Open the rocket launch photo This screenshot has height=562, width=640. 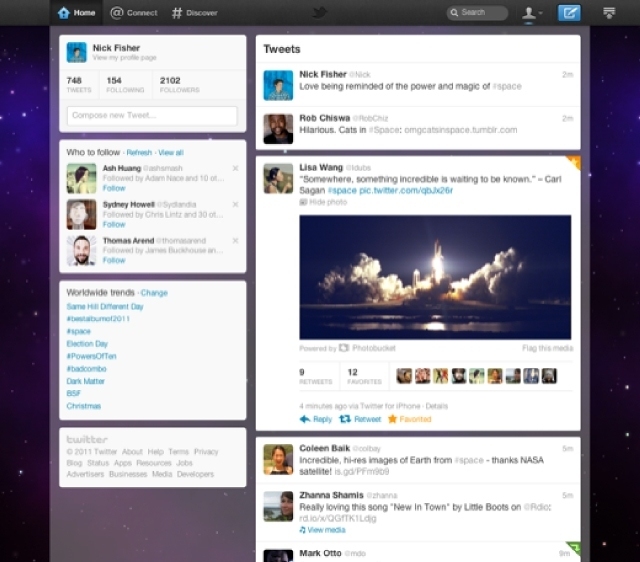pos(435,277)
